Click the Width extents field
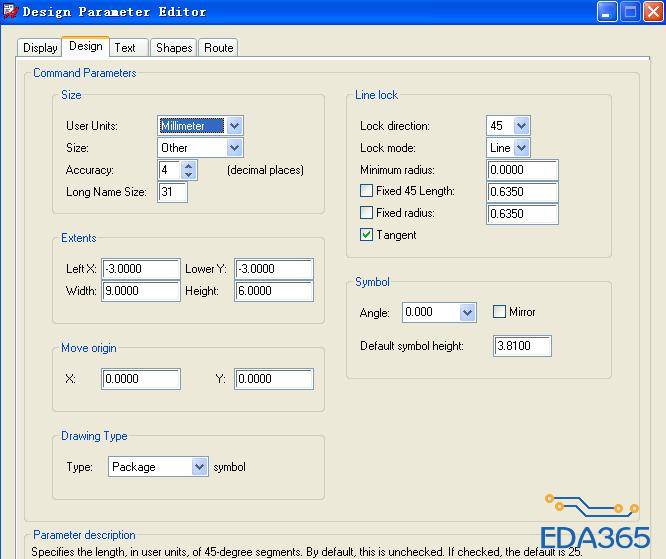Screen dimensions: 666x559 point(141,291)
